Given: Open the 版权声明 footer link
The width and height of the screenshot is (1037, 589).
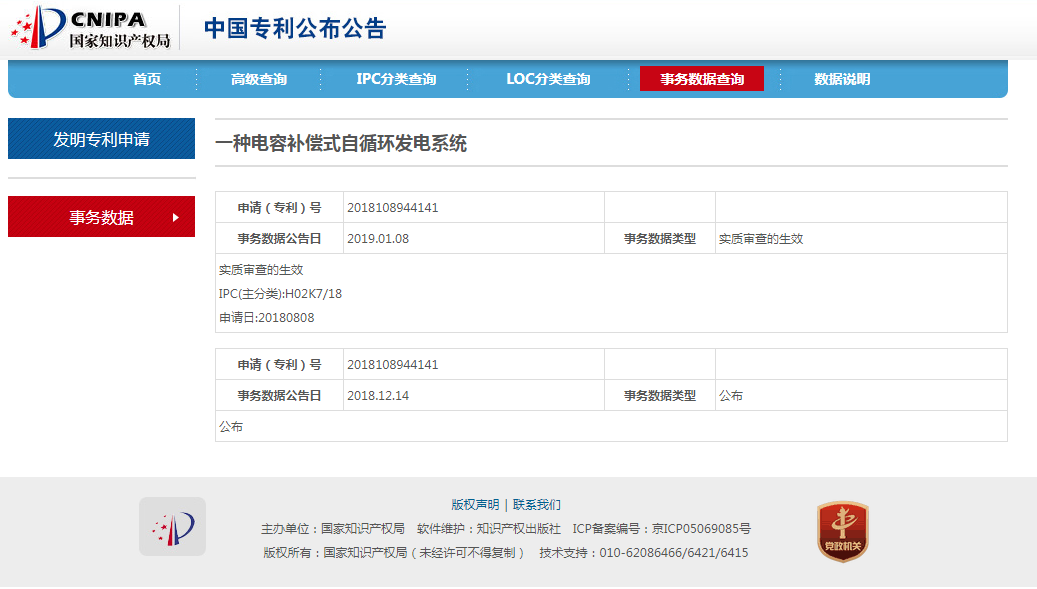Looking at the screenshot, I should coord(475,505).
